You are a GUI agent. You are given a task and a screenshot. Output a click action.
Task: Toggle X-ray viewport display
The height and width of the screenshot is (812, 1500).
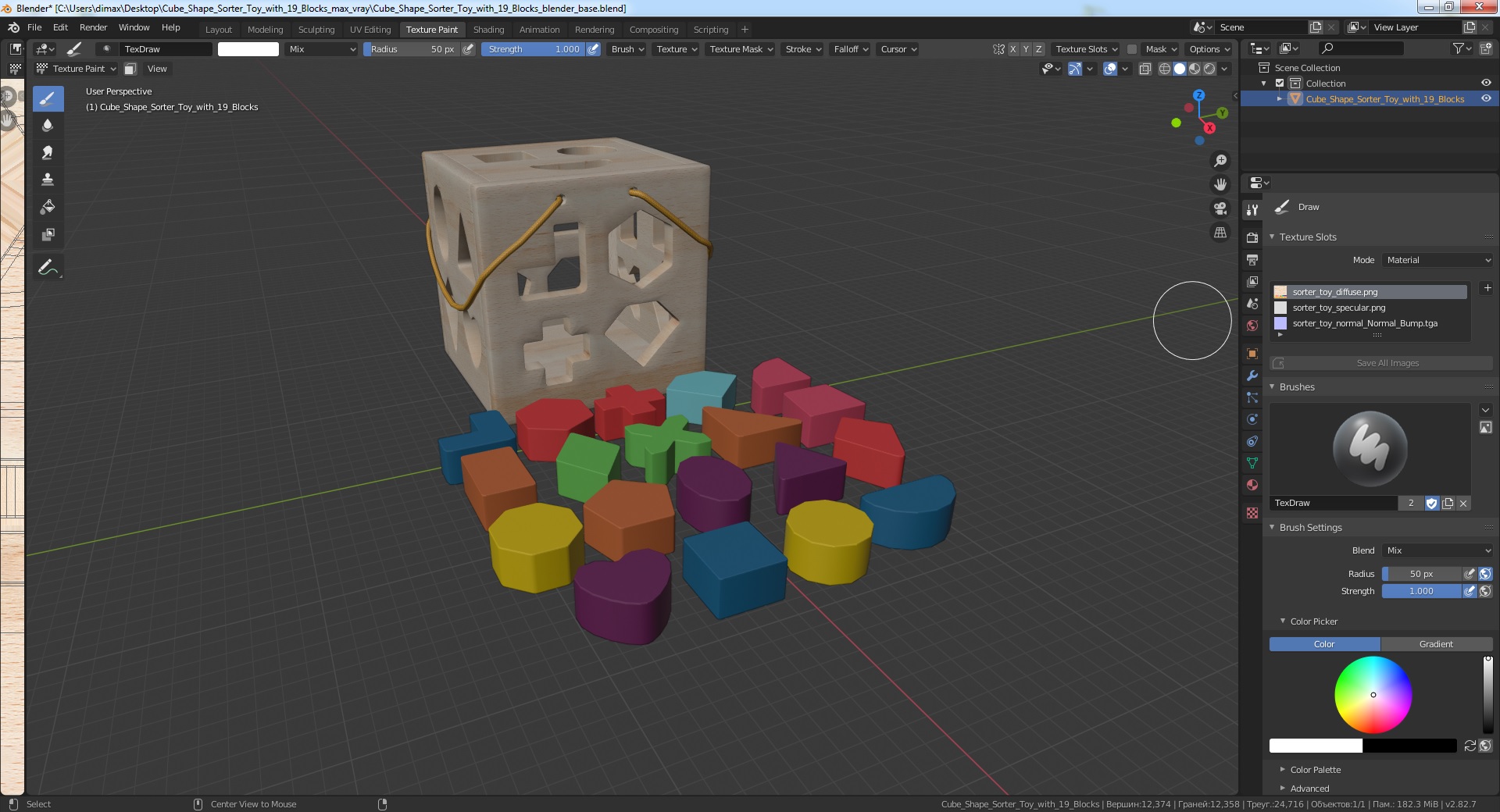[1145, 69]
